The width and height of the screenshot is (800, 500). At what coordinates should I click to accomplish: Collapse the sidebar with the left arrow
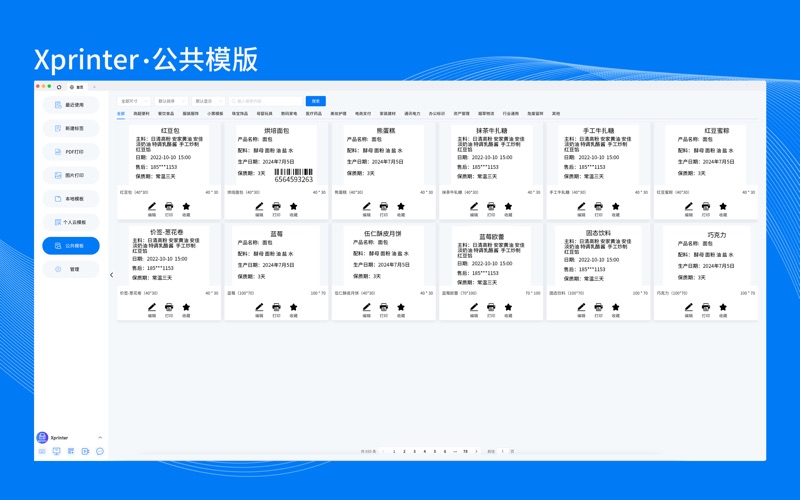112,275
